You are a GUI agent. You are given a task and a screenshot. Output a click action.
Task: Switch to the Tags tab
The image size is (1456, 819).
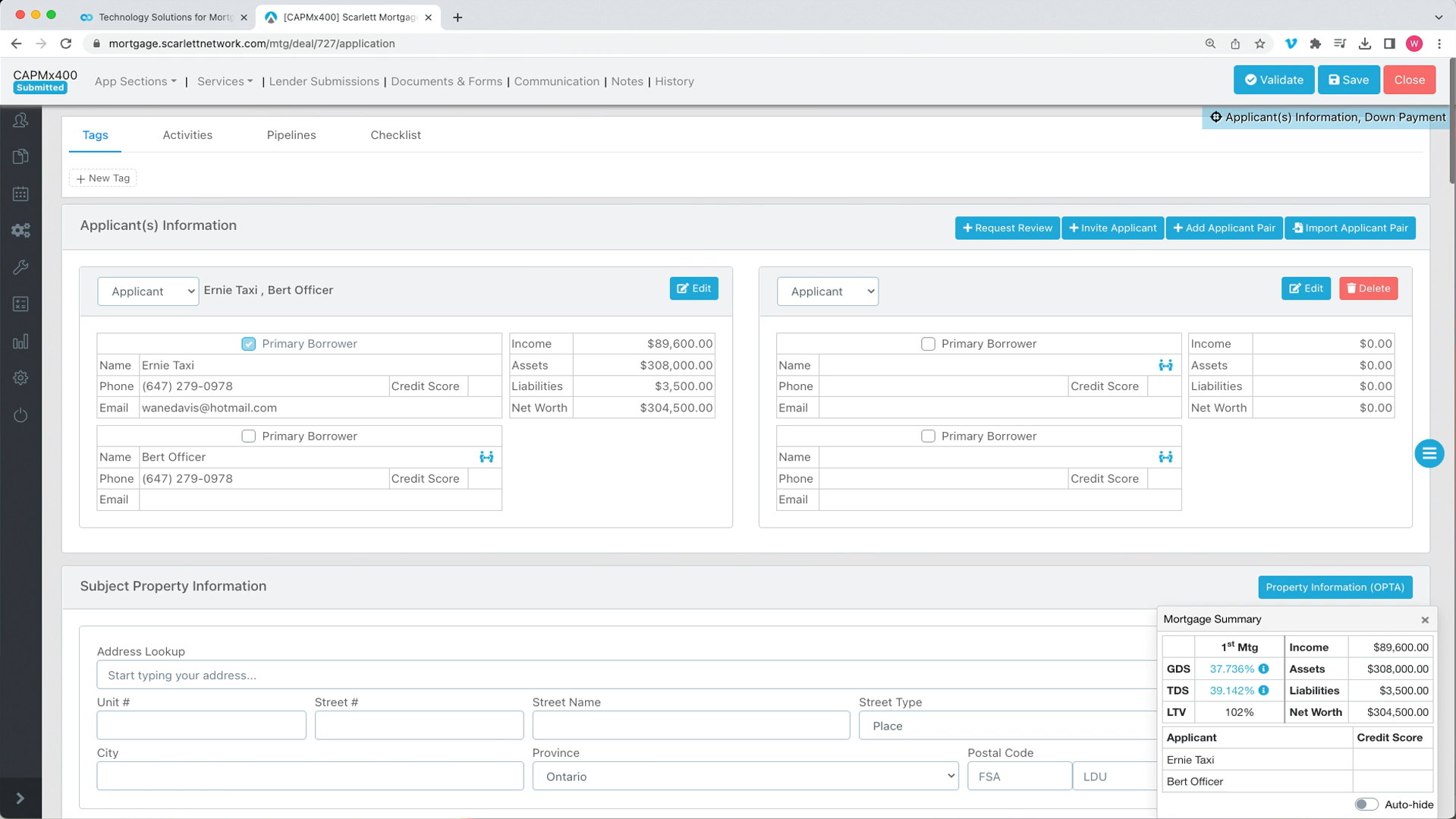tap(95, 135)
